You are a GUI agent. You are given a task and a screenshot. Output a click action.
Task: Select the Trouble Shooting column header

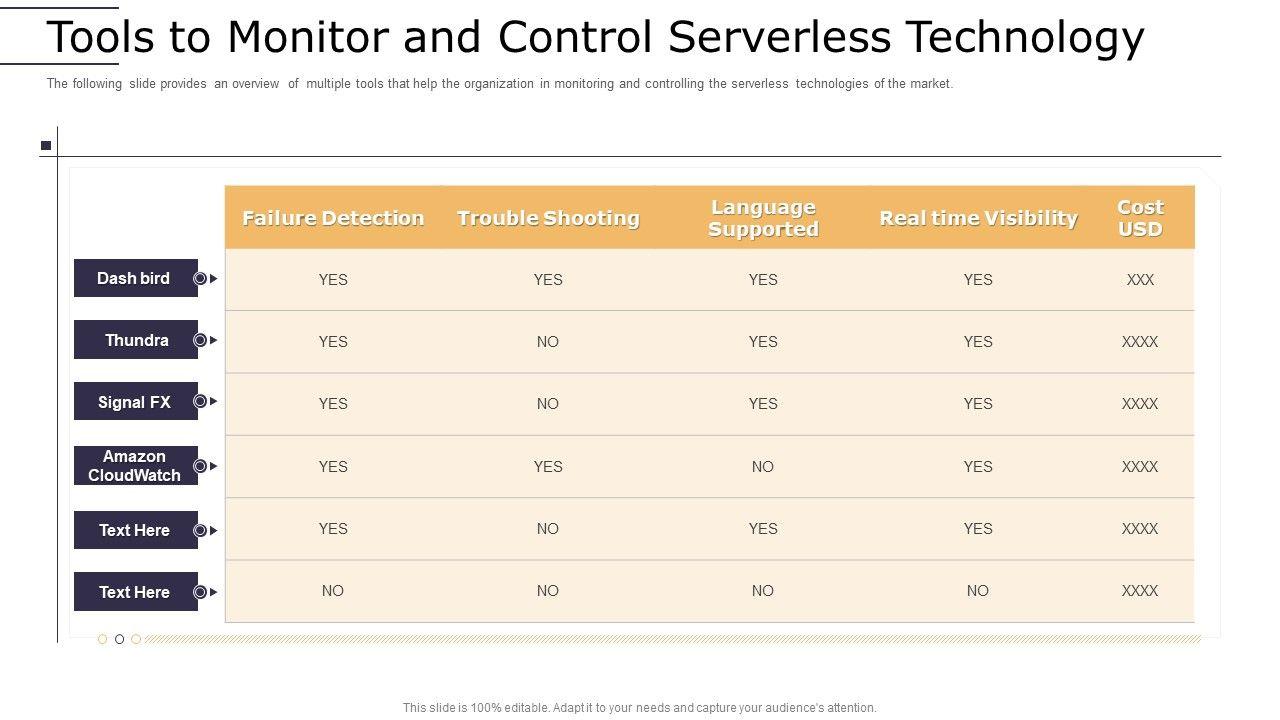click(x=548, y=218)
